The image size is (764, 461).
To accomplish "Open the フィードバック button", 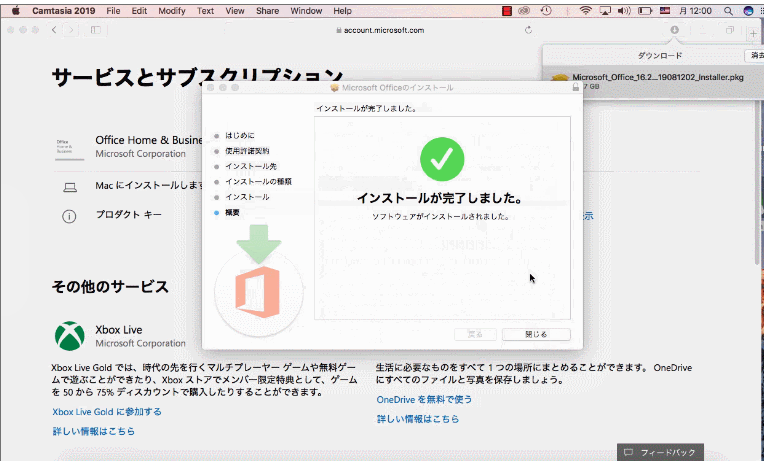I will click(660, 452).
